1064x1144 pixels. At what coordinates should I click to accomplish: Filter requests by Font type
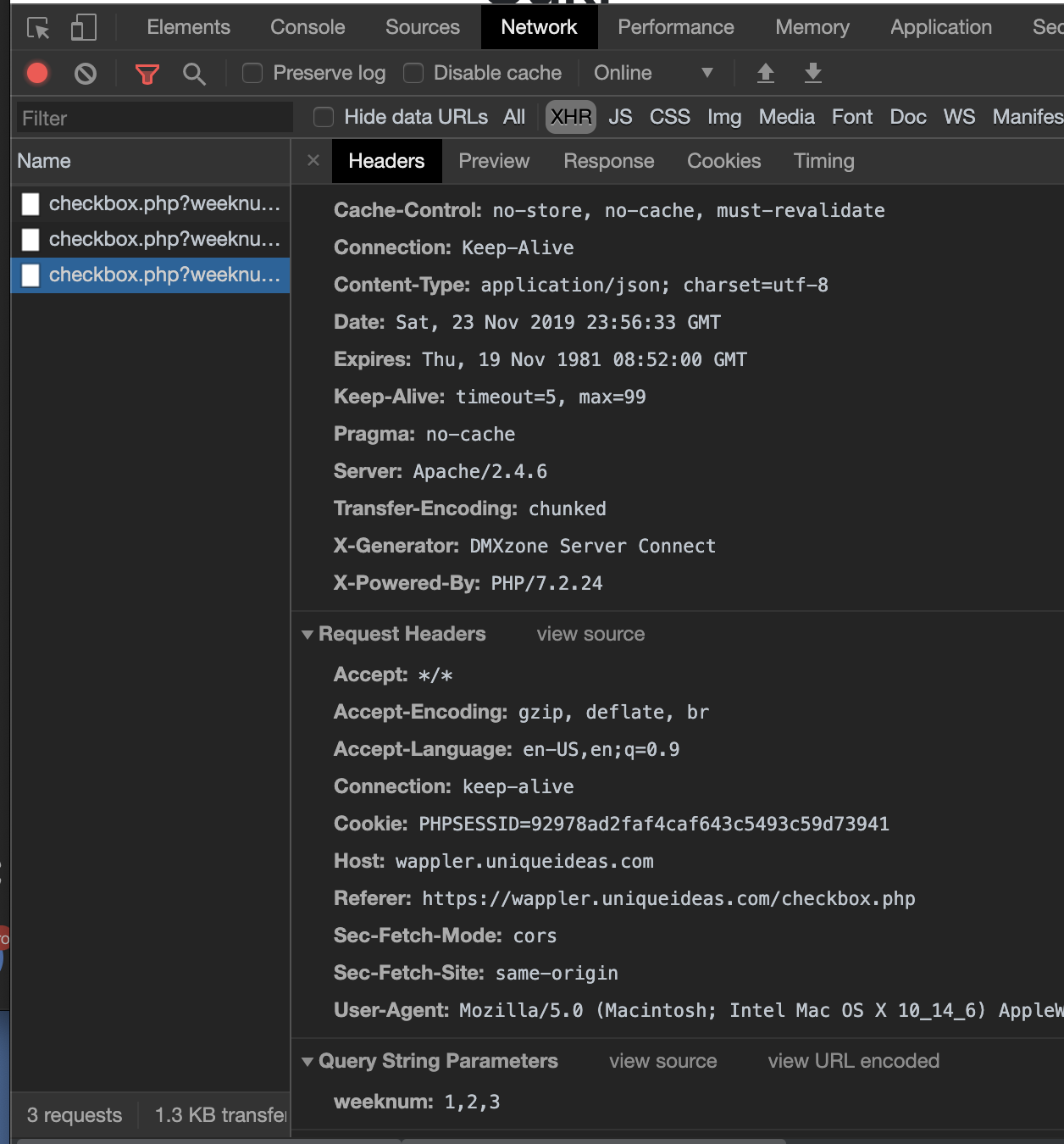pos(852,117)
